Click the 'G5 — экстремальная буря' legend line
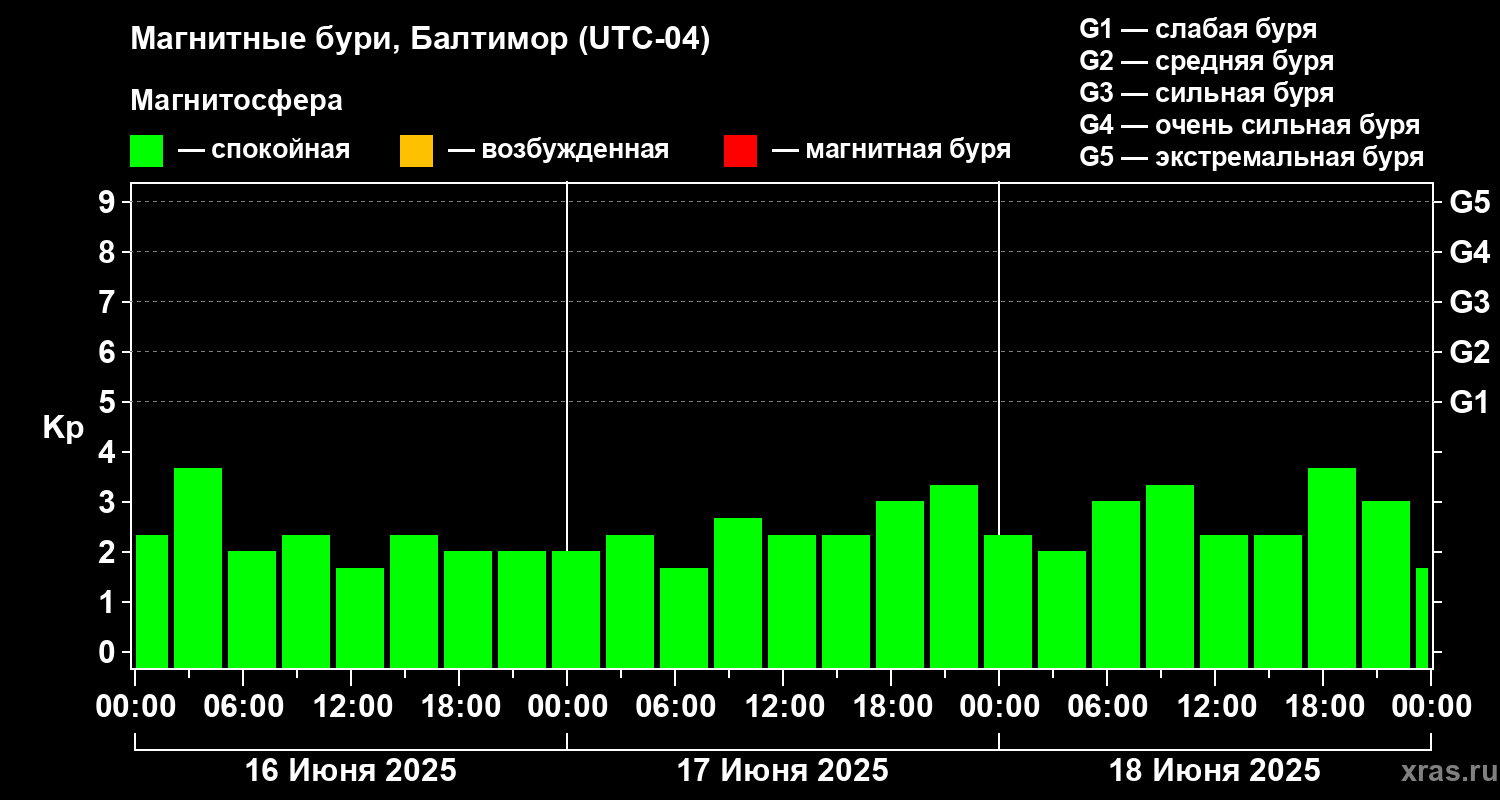1500x800 pixels. click(x=1252, y=157)
